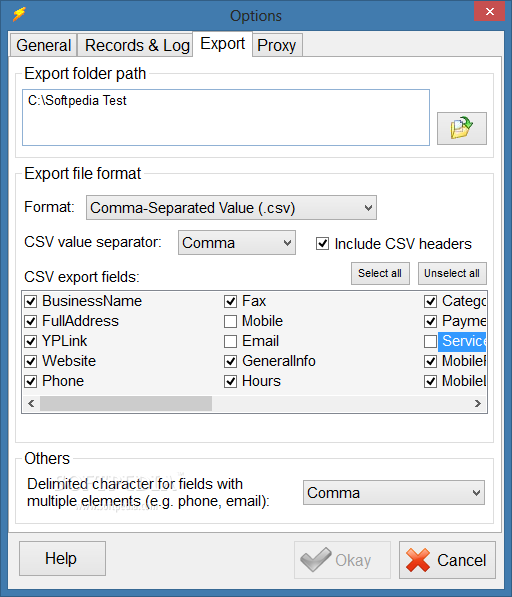Image resolution: width=512 pixels, height=597 pixels.
Task: Disable the GeneralInfo field checkbox
Action: point(230,361)
